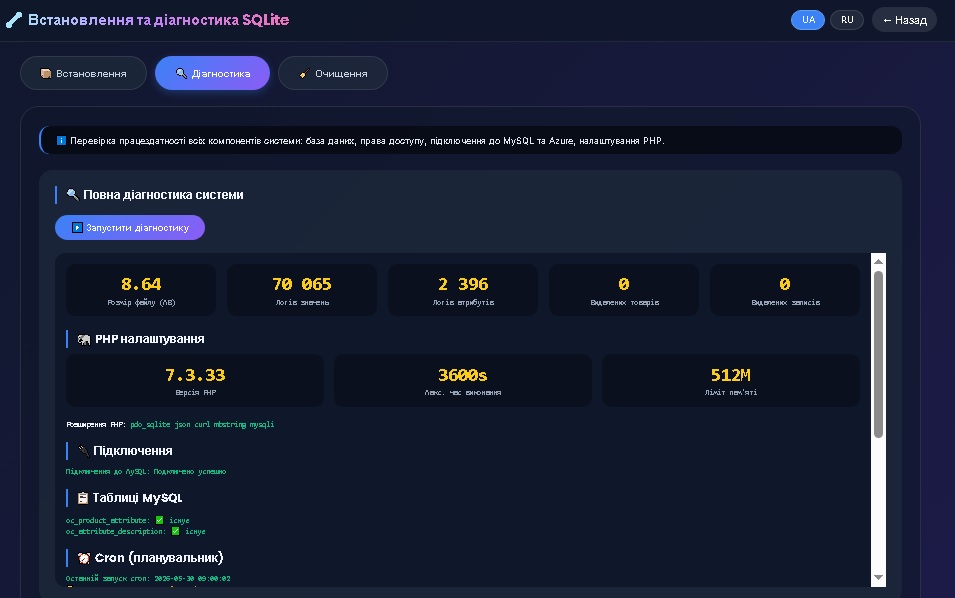This screenshot has width=955, height=598.
Task: Click the alarm clock icon beside Cron
Action: tap(83, 558)
